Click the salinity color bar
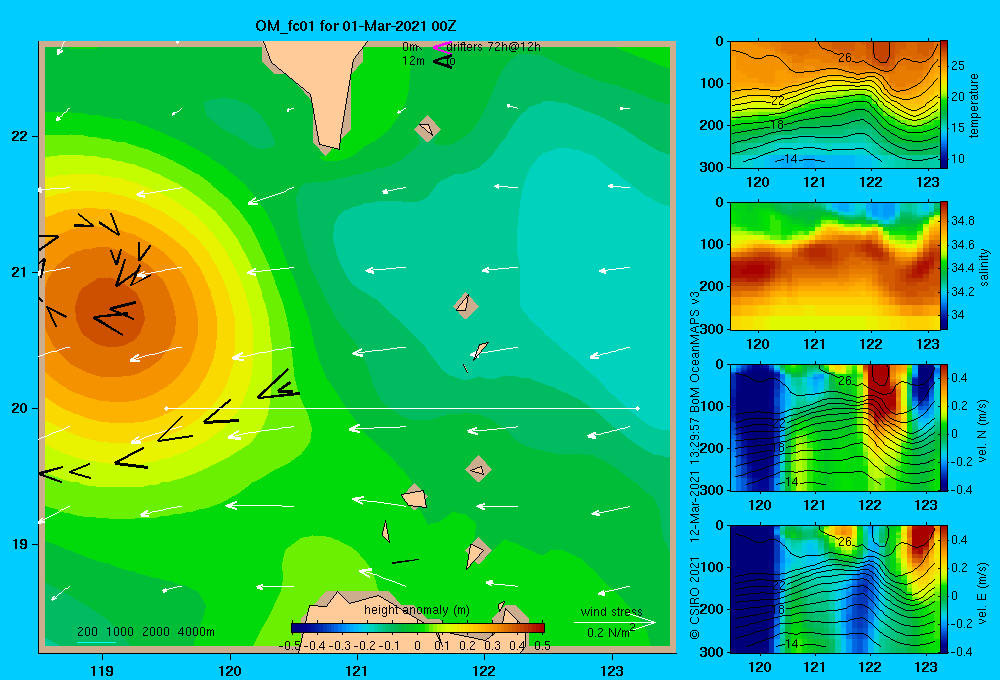This screenshot has width=1000, height=680. 944,266
